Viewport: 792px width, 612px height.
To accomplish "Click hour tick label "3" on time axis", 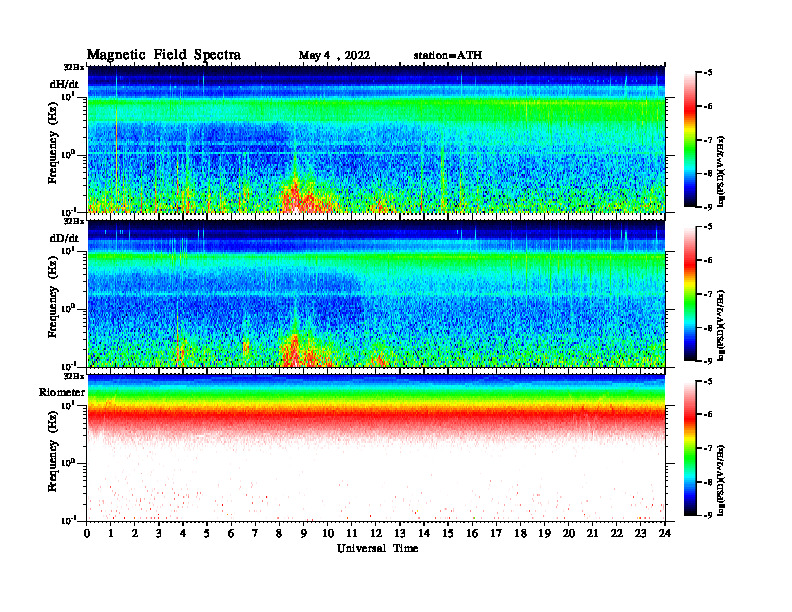I will pyautogui.click(x=159, y=533).
